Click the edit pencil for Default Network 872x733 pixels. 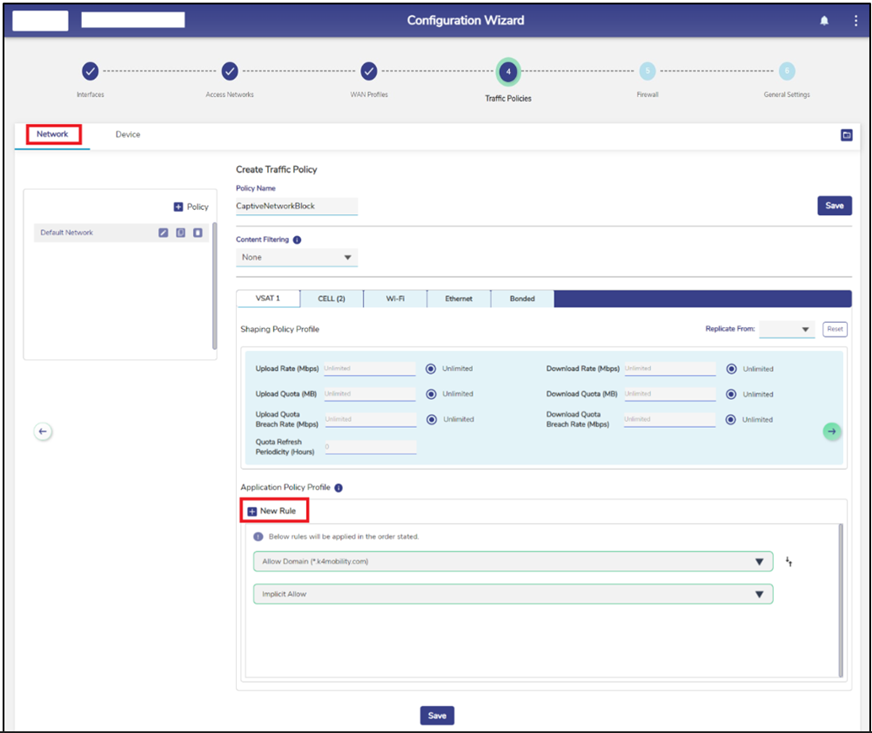163,233
